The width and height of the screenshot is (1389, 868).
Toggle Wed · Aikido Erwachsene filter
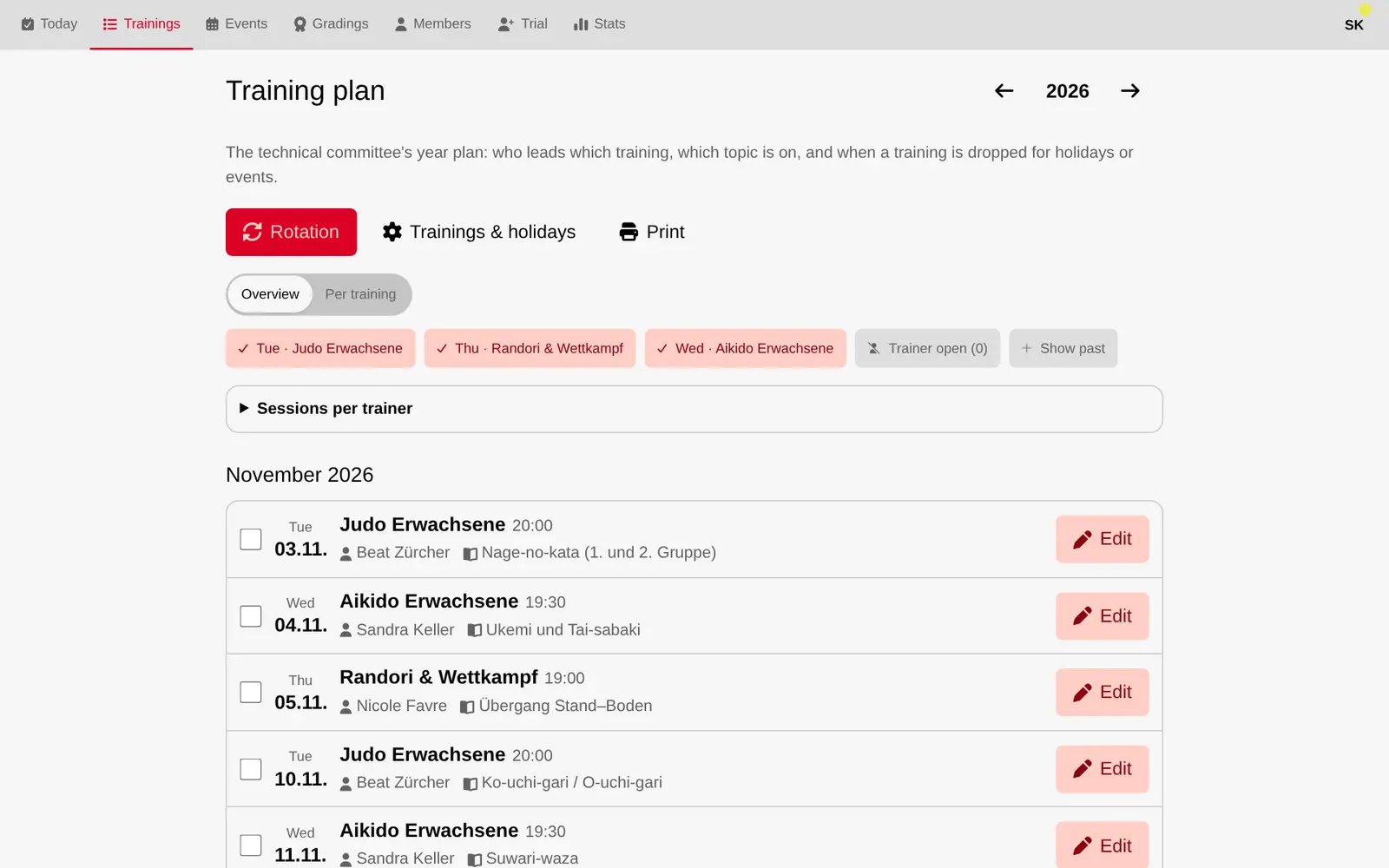746,348
